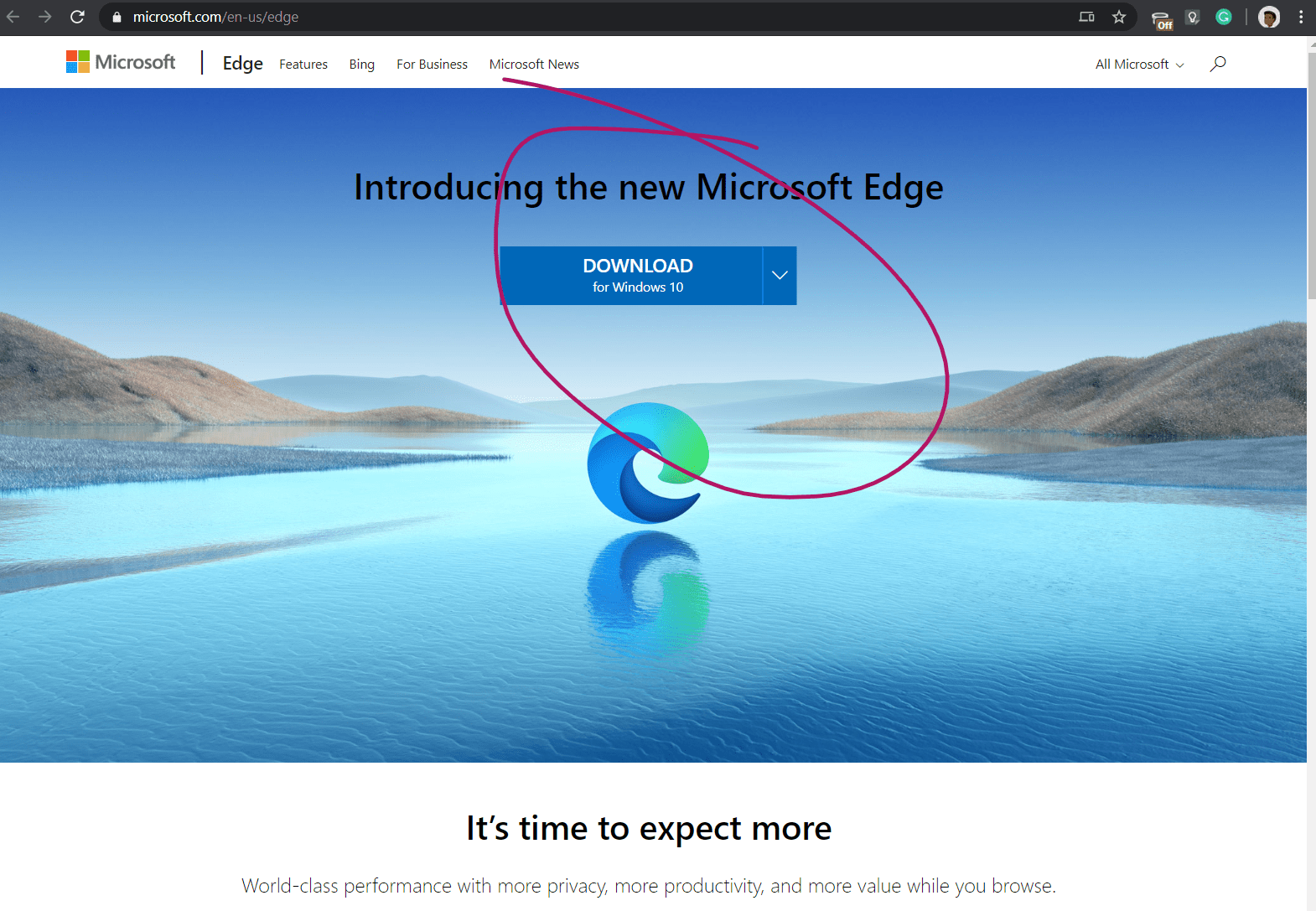Viewport: 1316px width, 911px height.
Task: Click the Grammarly extension icon
Action: 1223,17
